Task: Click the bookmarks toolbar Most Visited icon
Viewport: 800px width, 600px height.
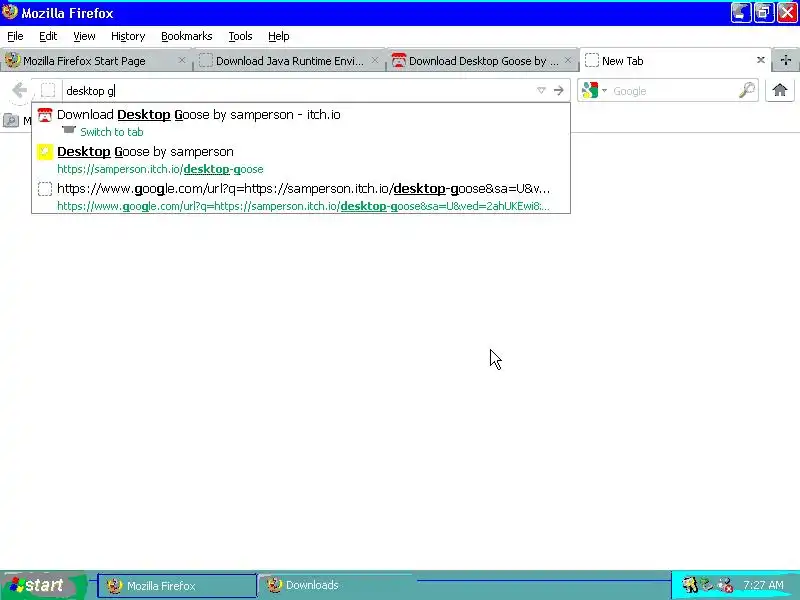Action: click(x=11, y=120)
